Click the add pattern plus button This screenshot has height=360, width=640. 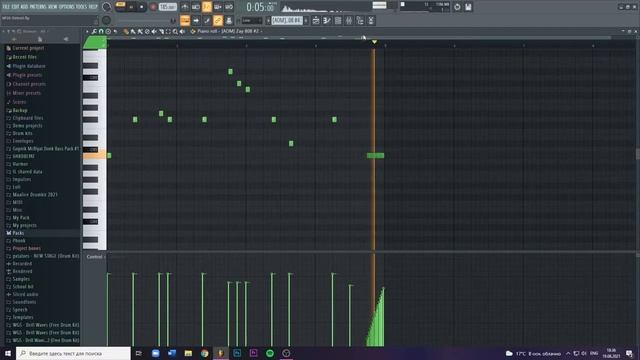pos(306,20)
